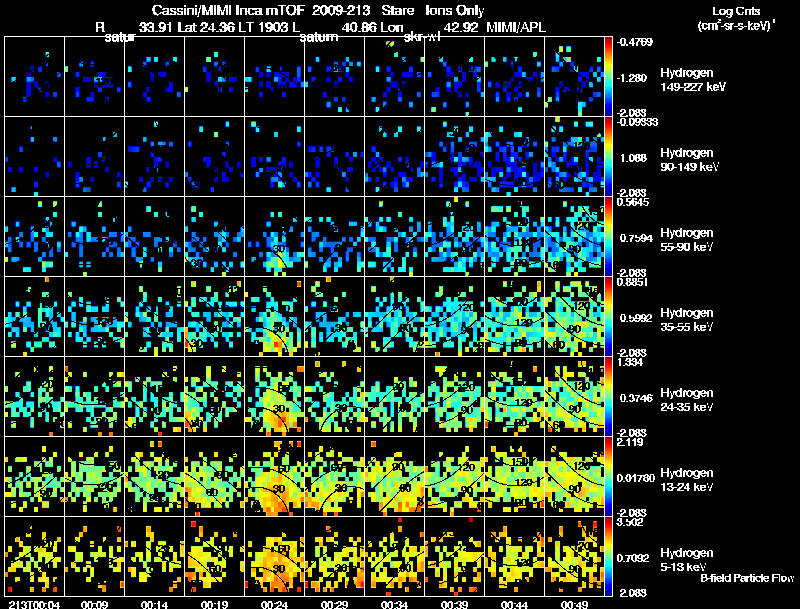Click the 'Hydrogen 149-227 keV' row label

click(x=692, y=80)
